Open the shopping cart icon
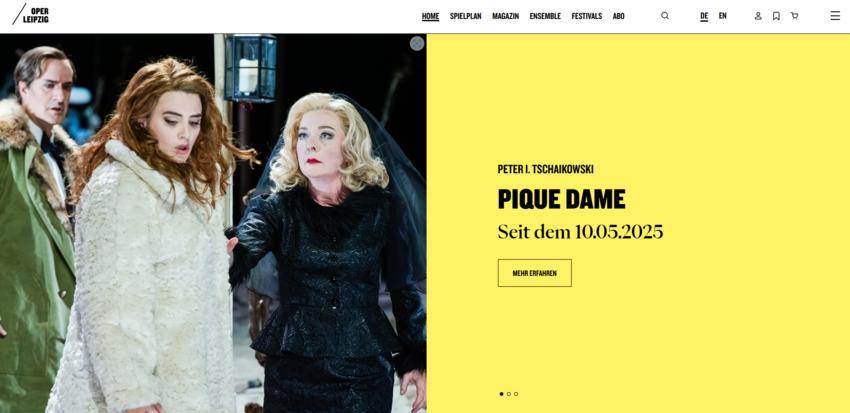 [x=794, y=16]
